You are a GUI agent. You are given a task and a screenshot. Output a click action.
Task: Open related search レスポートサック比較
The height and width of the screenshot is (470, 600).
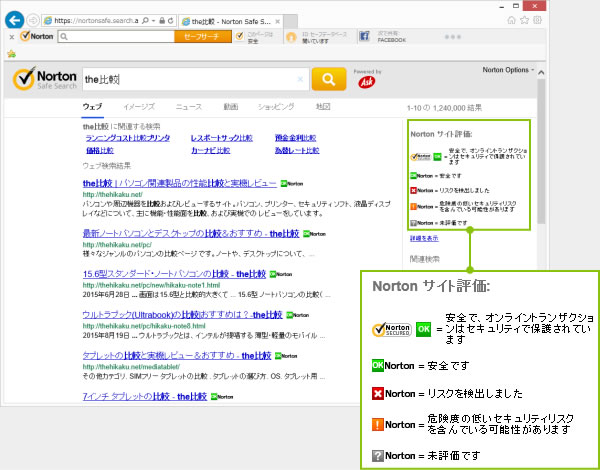[222, 138]
